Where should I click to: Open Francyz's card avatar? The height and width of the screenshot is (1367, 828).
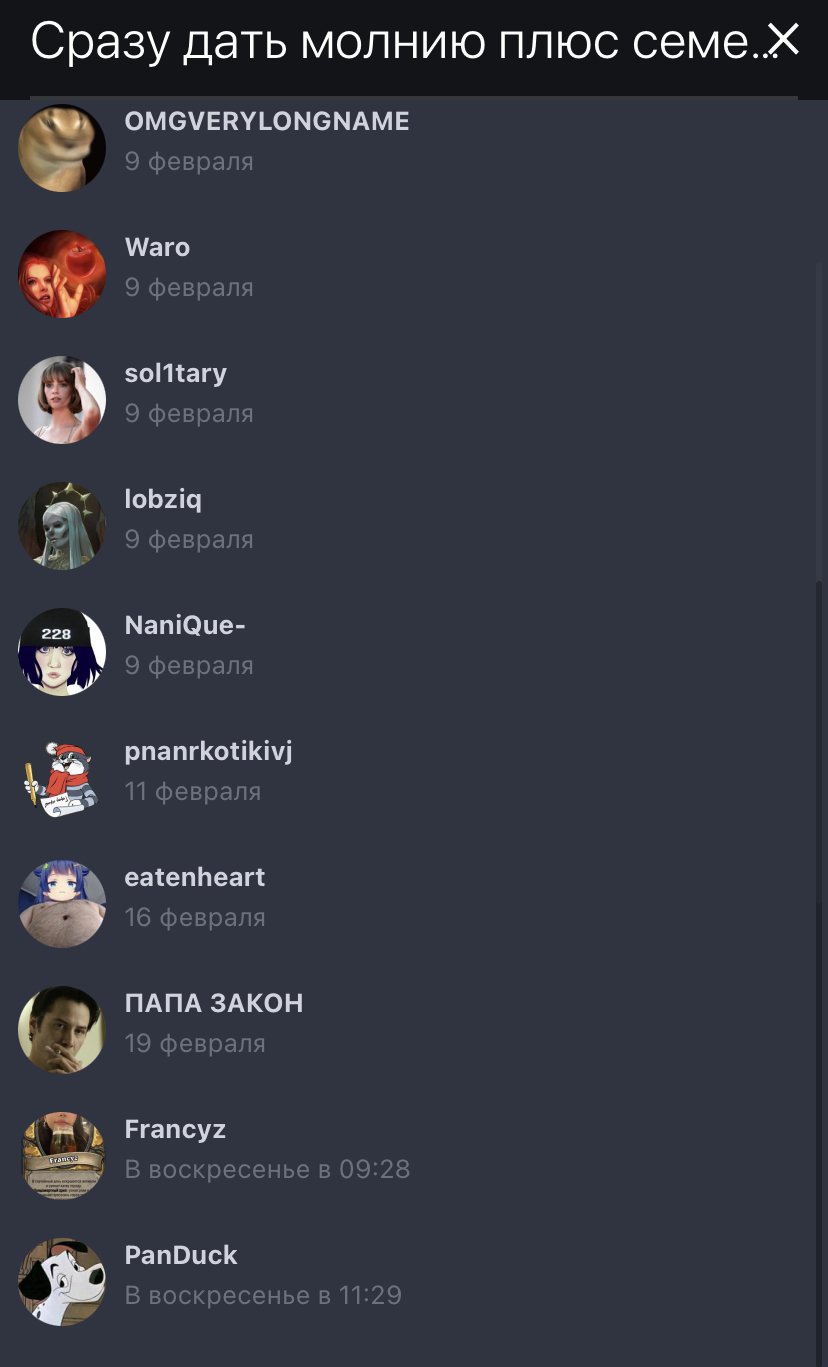(62, 1156)
